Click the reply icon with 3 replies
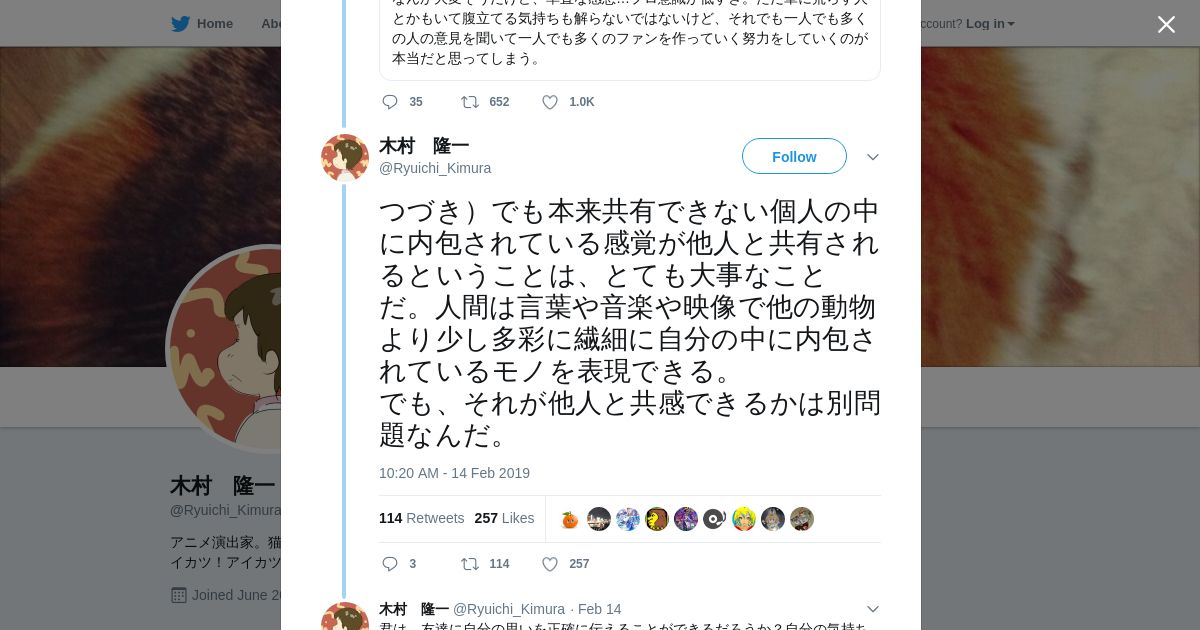 pyautogui.click(x=390, y=564)
